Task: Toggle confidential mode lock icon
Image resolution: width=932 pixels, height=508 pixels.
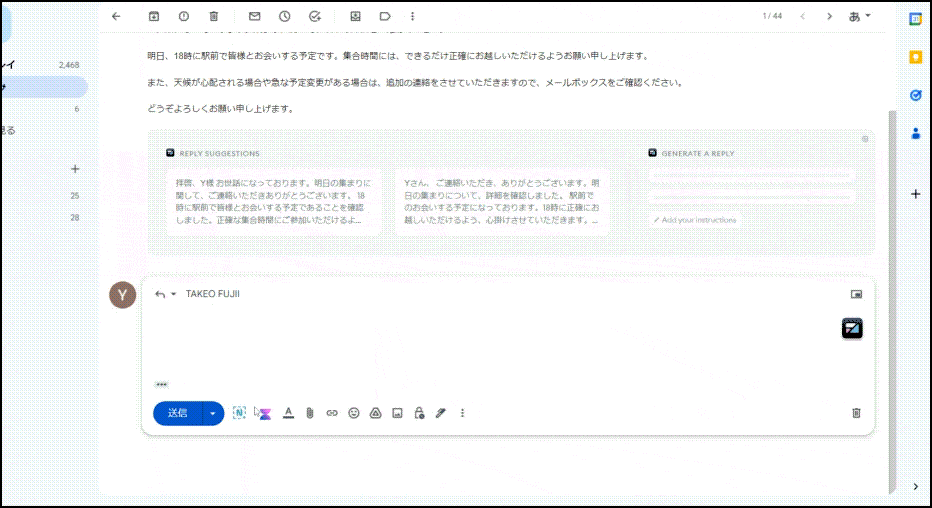Action: pos(419,413)
